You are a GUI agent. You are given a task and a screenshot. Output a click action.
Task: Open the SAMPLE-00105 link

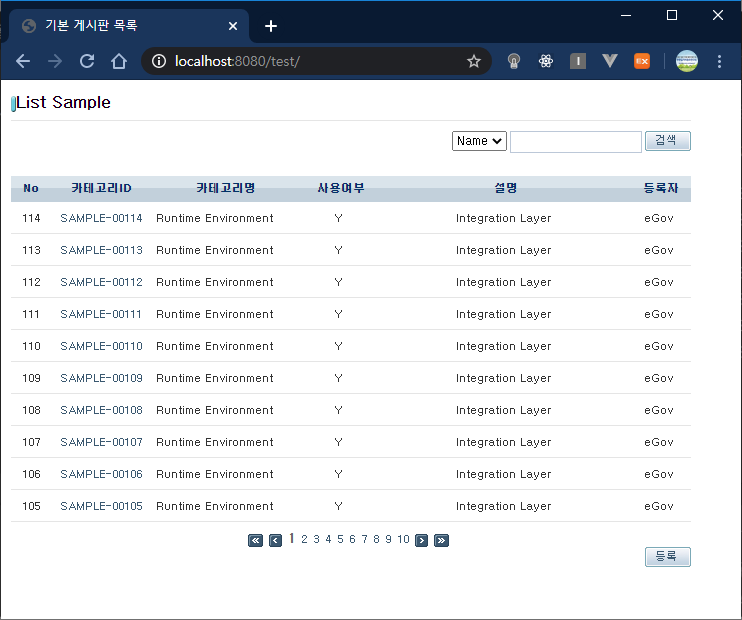point(101,506)
